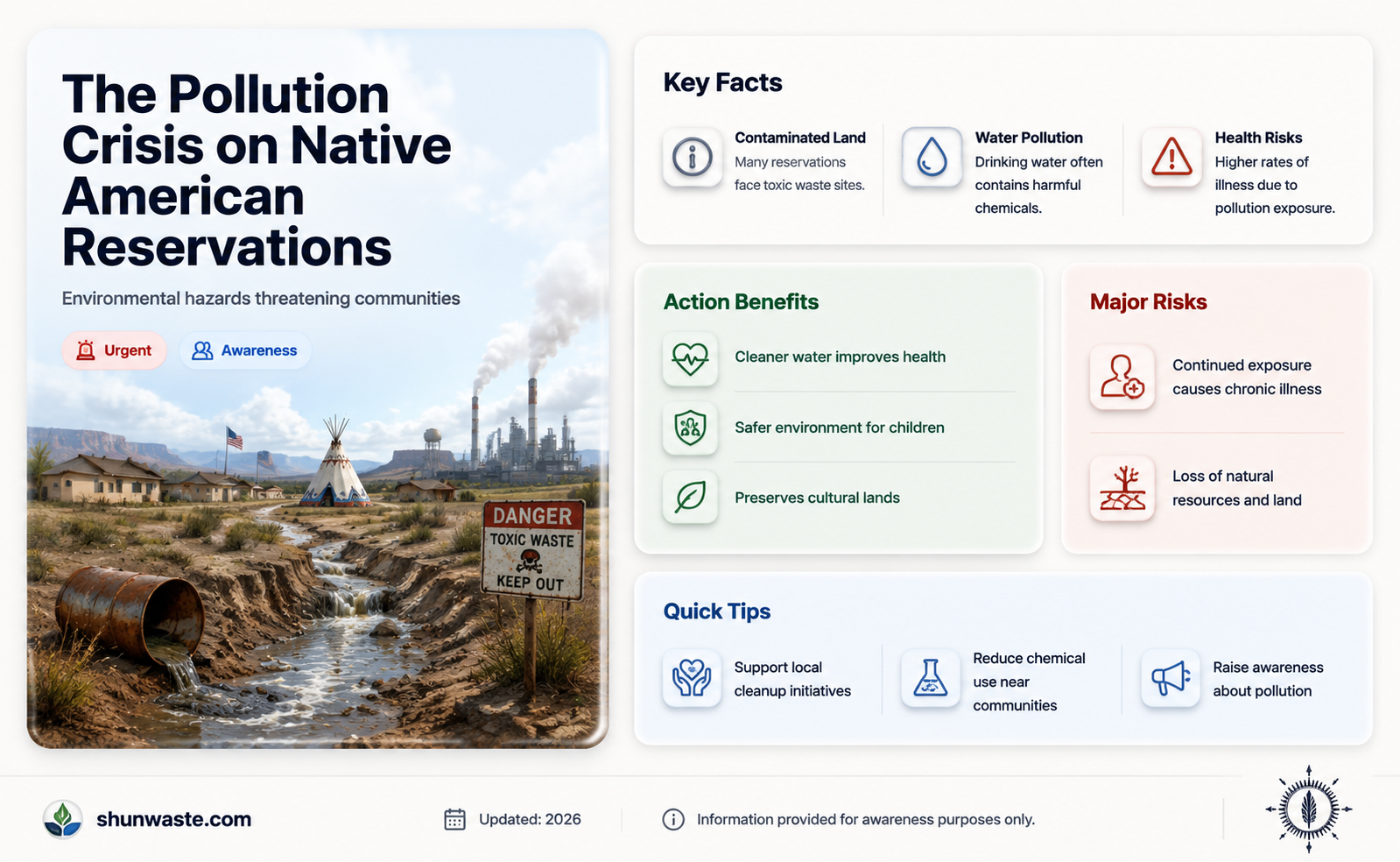Click the Water Pollution droplet icon
The width and height of the screenshot is (1400, 862).
(932, 157)
